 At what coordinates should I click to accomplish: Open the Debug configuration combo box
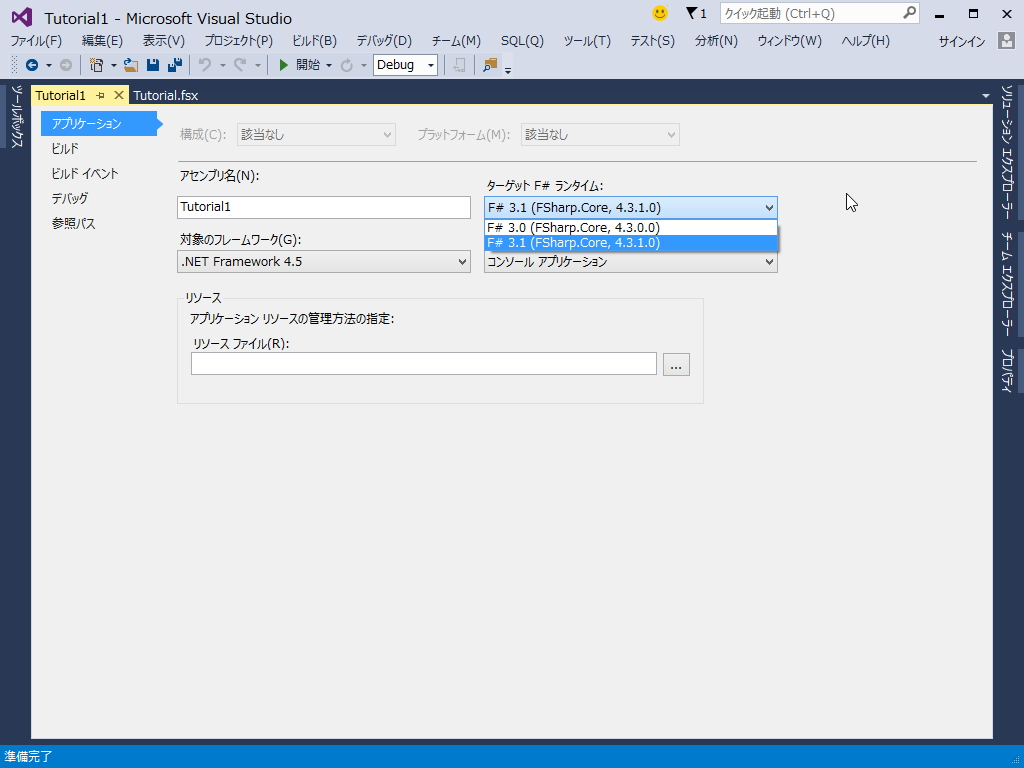(404, 65)
